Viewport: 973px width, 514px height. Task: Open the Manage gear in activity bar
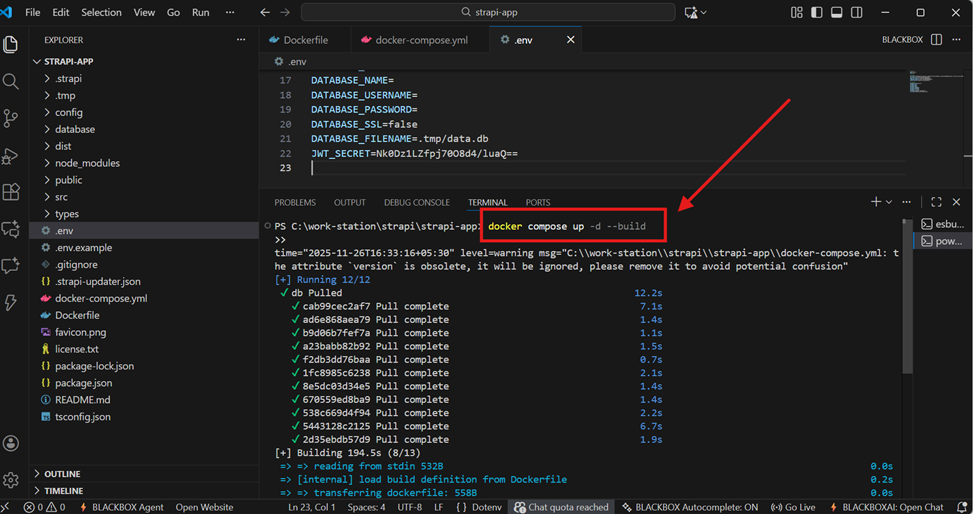coord(11,480)
